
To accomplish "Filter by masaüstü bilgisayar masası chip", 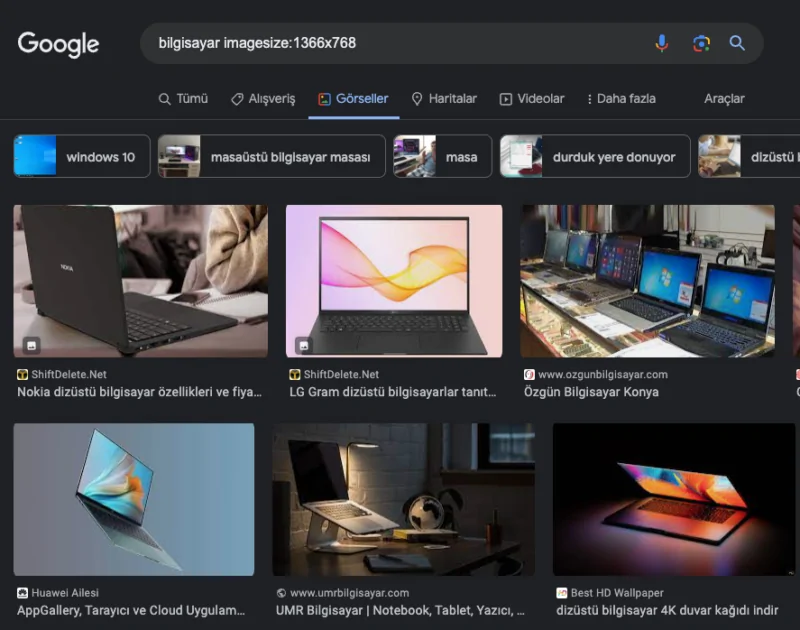I will (271, 157).
